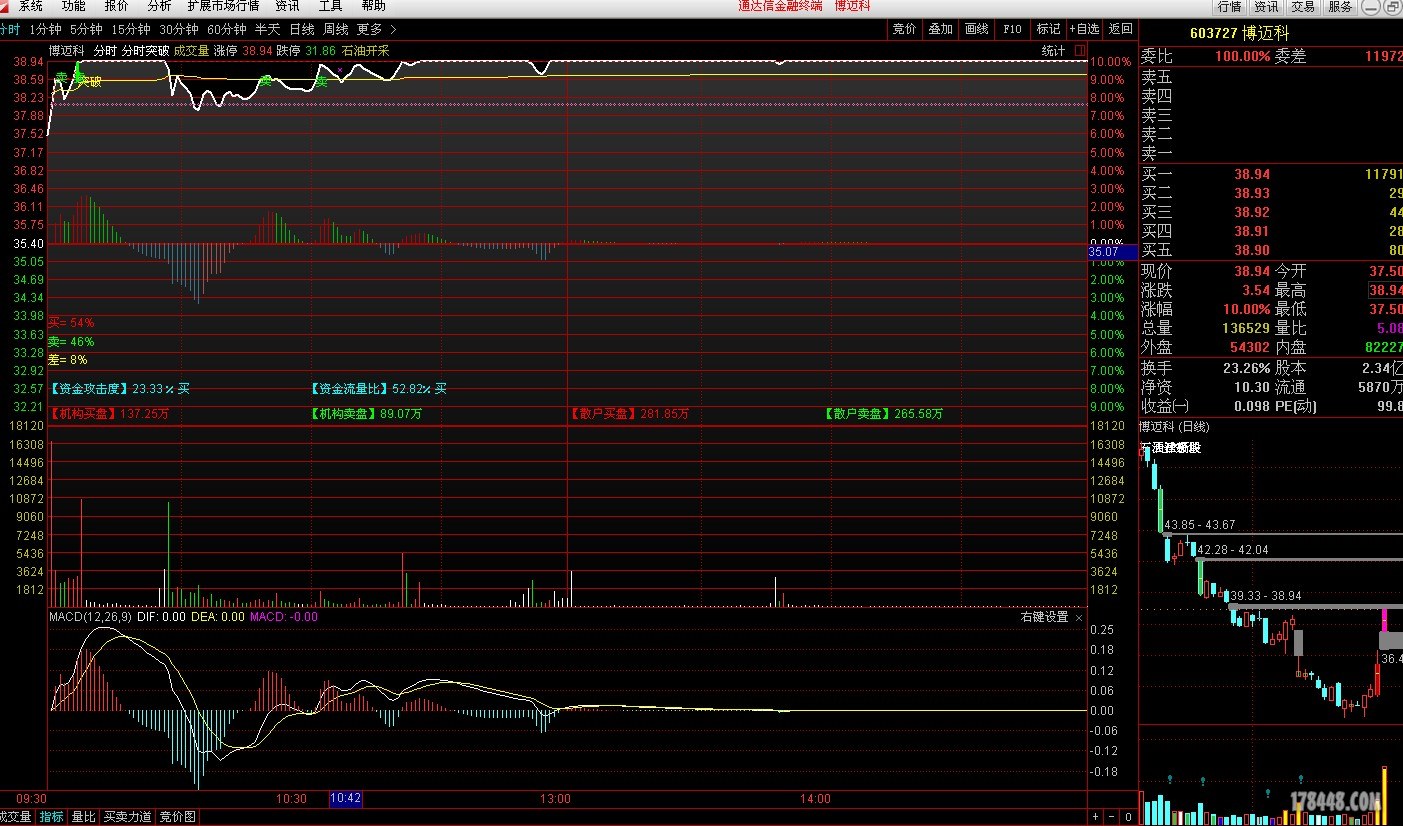Screen dimensions: 1403x826
Task: Click the 博迈科 (日线) mini chart title
Action: point(1175,427)
